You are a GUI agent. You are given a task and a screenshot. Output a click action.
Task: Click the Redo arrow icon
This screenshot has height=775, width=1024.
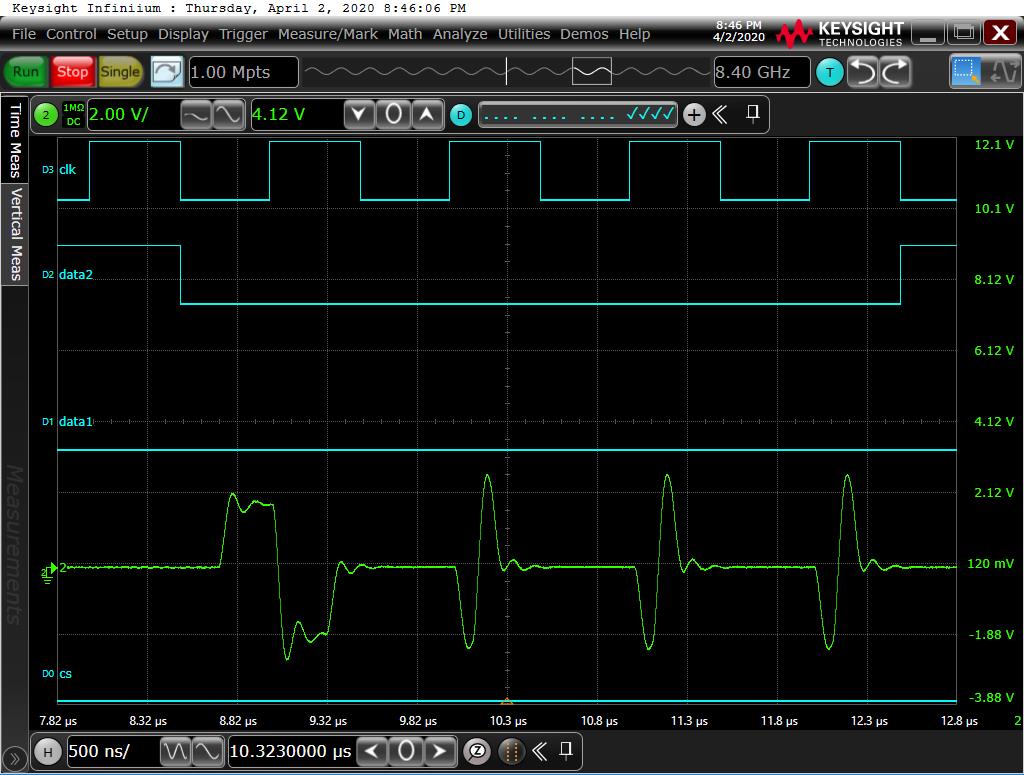pyautogui.click(x=895, y=72)
